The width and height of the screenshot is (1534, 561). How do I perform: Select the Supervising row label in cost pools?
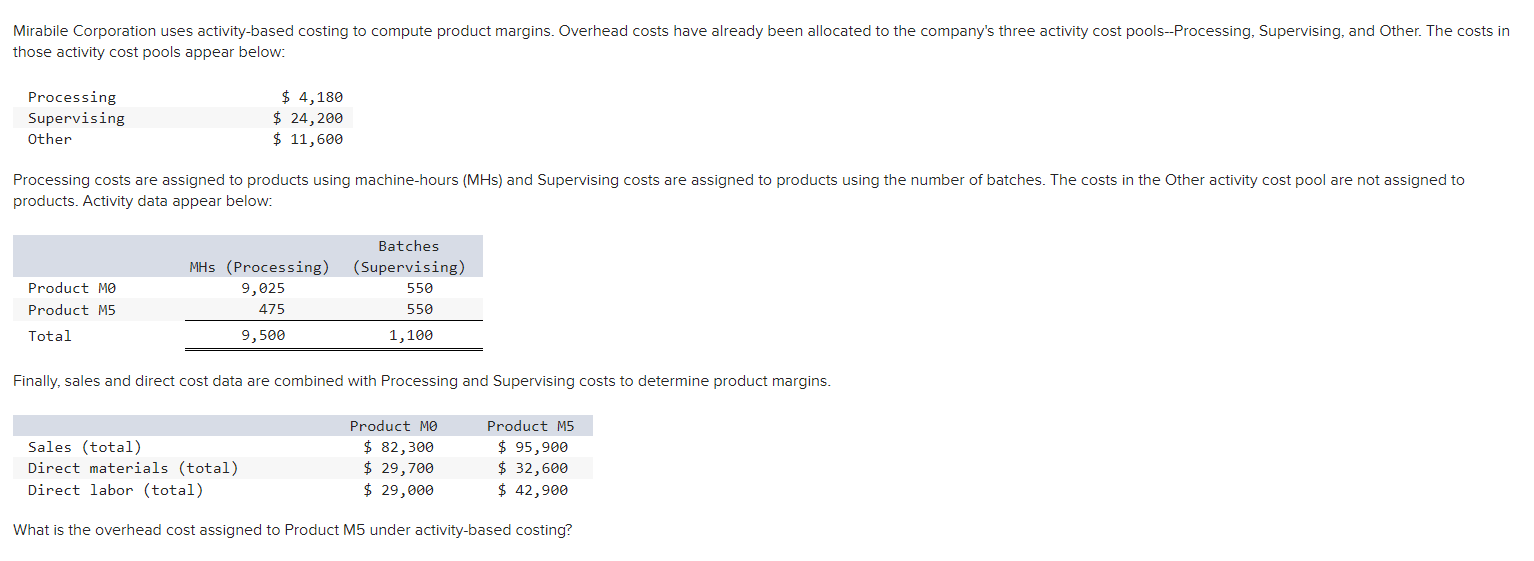point(76,118)
